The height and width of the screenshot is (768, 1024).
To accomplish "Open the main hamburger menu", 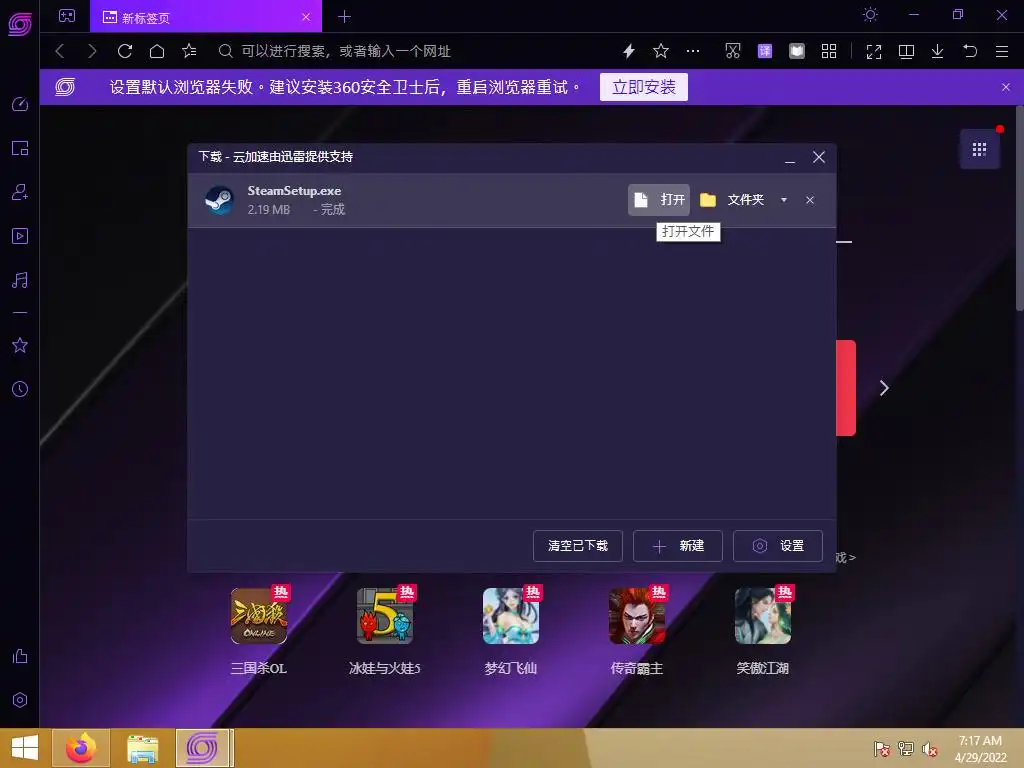I will pyautogui.click(x=1002, y=51).
